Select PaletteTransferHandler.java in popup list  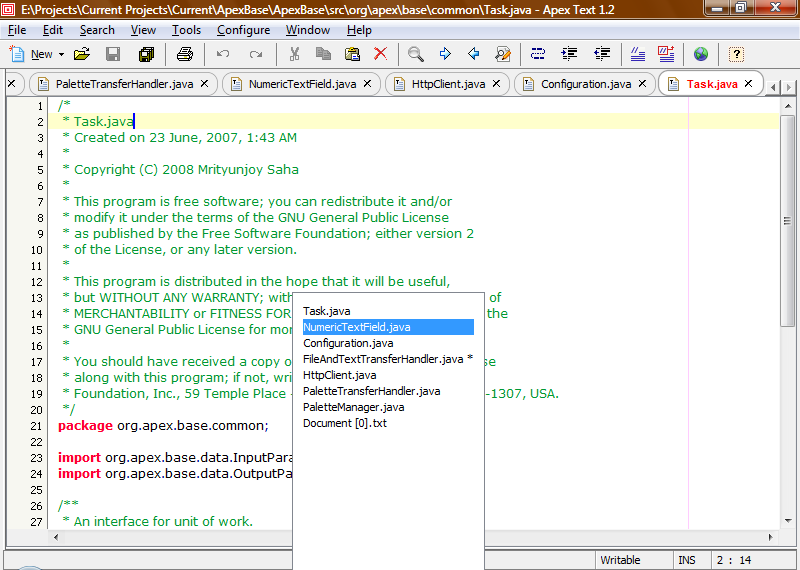click(x=388, y=391)
